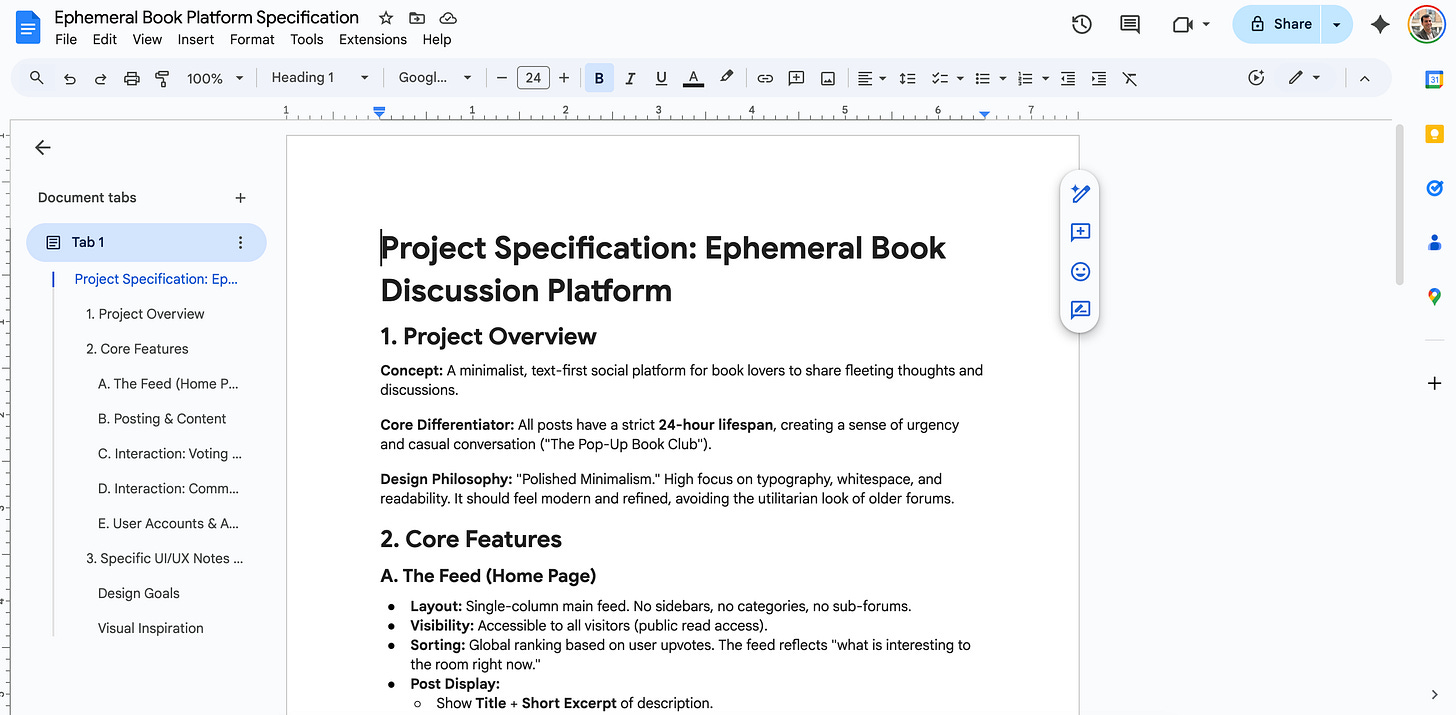Toggle italic formatting

click(630, 77)
